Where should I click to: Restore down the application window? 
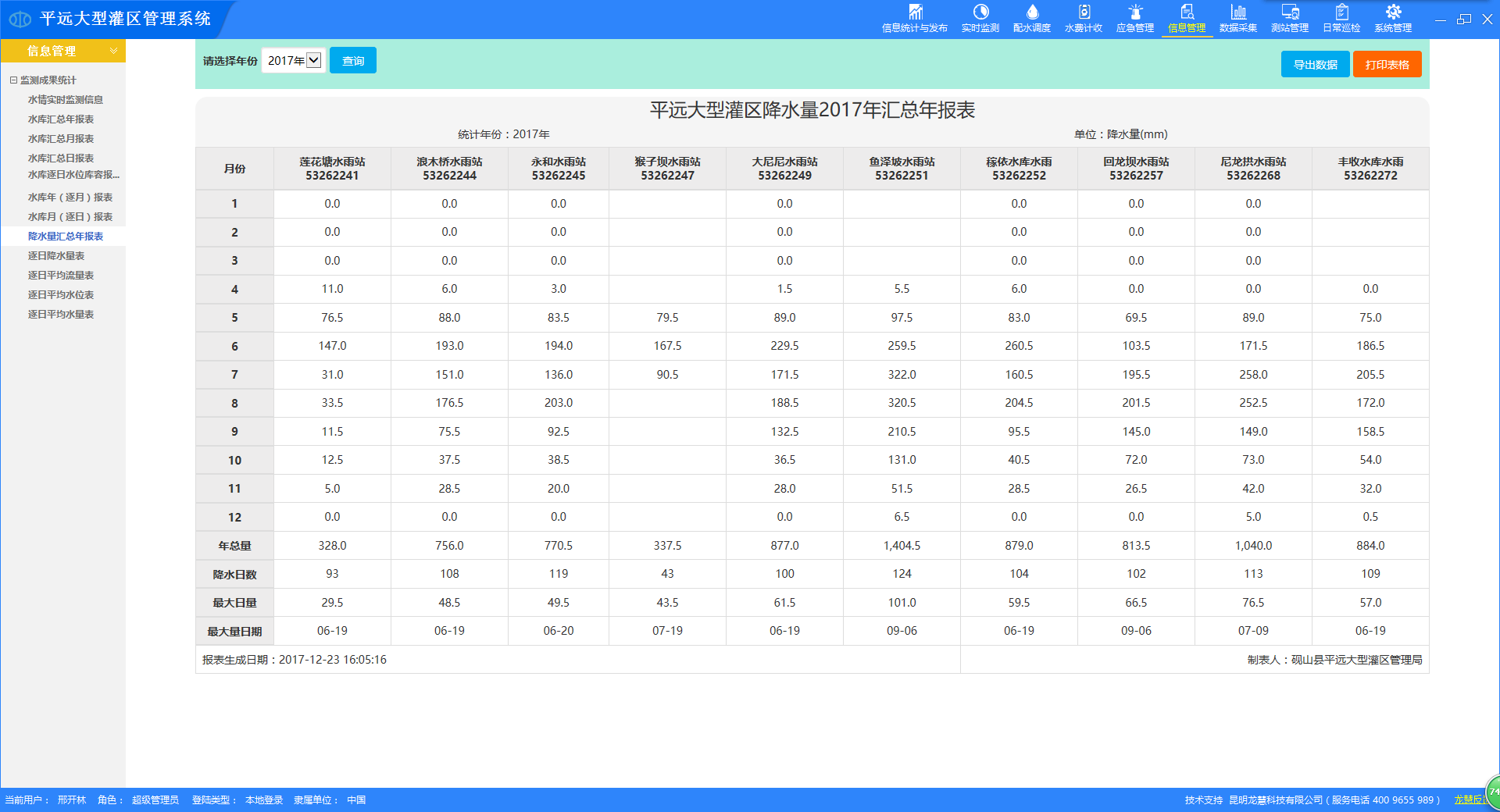(1464, 20)
